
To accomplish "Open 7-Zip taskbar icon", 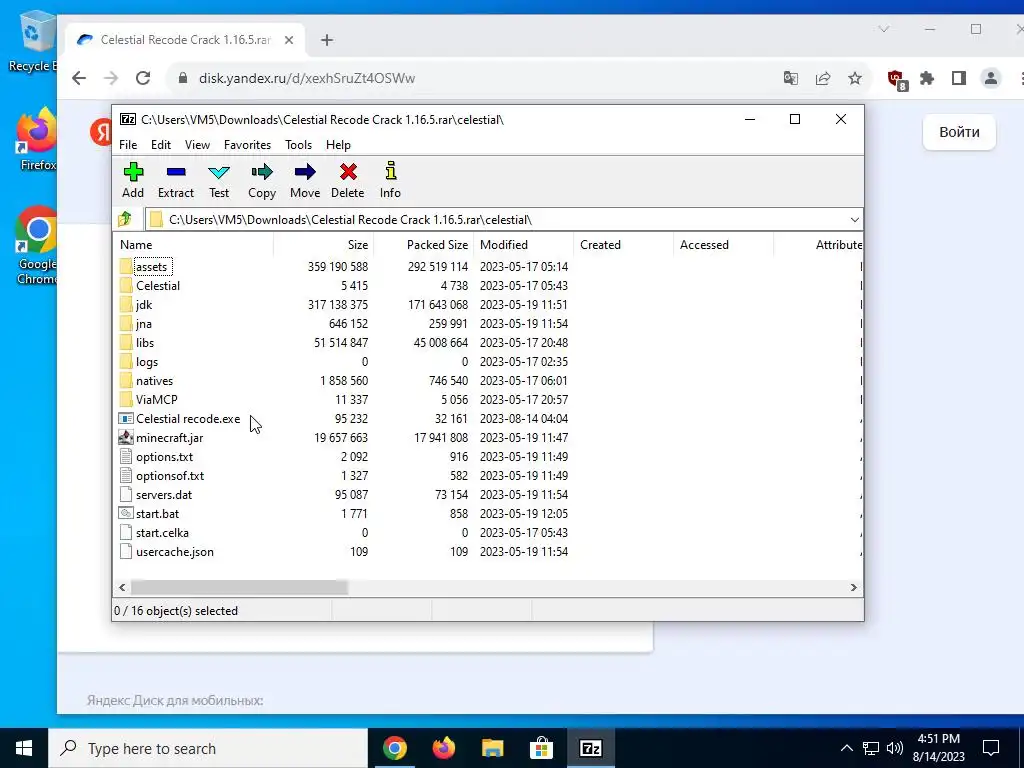I will click(x=591, y=748).
